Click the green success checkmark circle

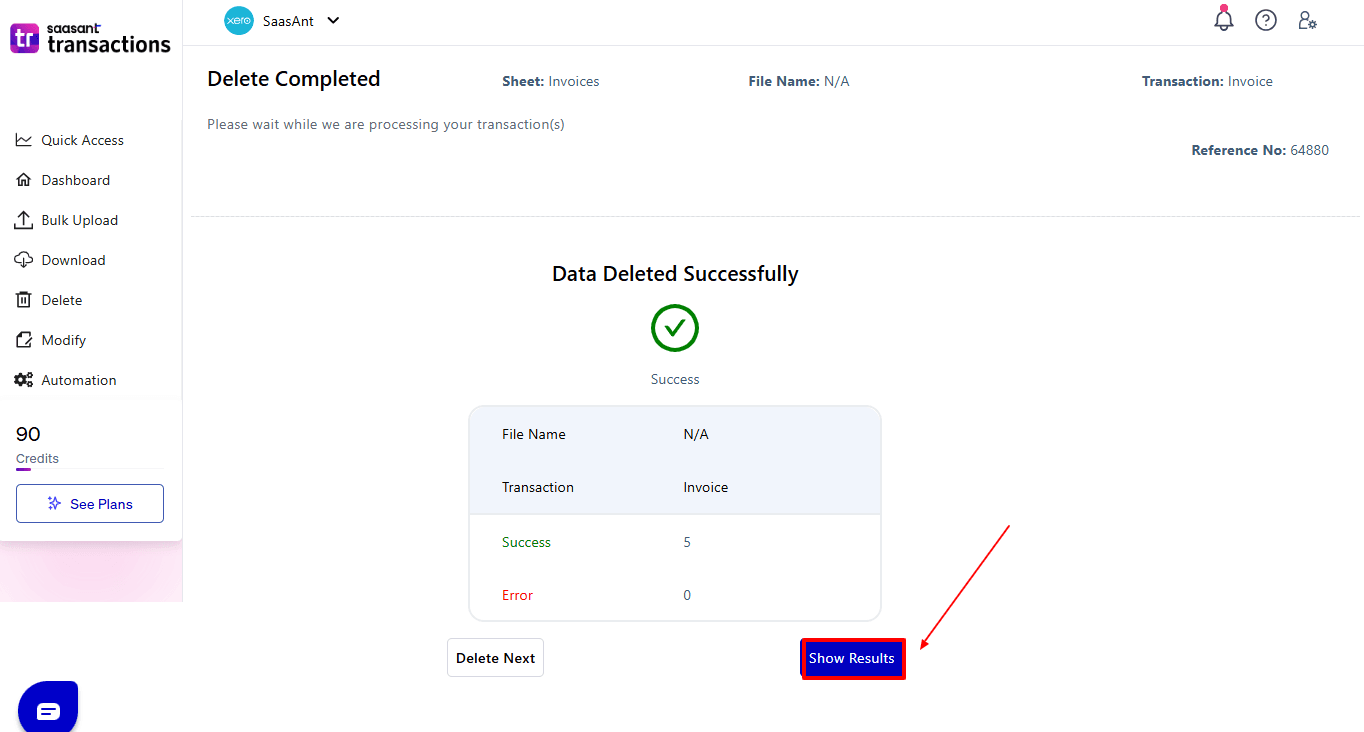675,328
